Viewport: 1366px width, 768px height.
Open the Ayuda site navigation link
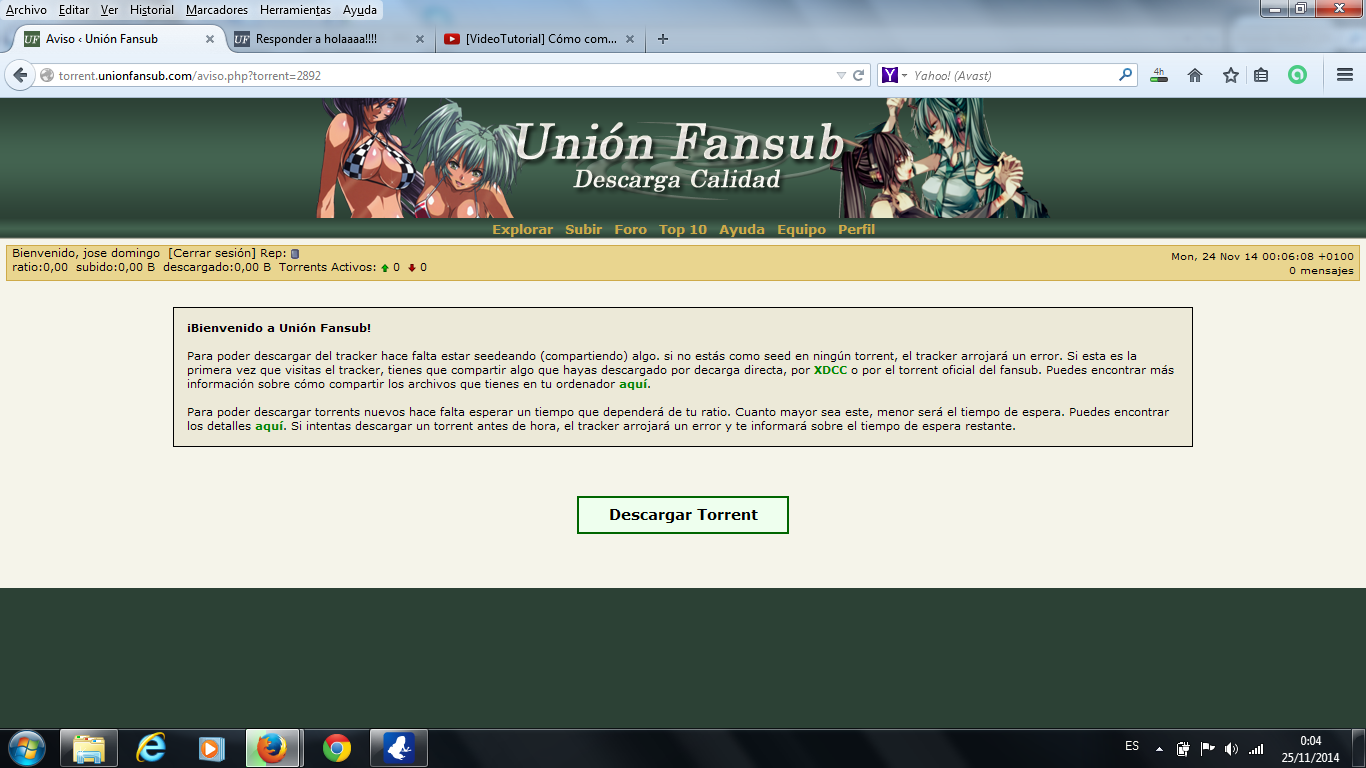coord(742,229)
